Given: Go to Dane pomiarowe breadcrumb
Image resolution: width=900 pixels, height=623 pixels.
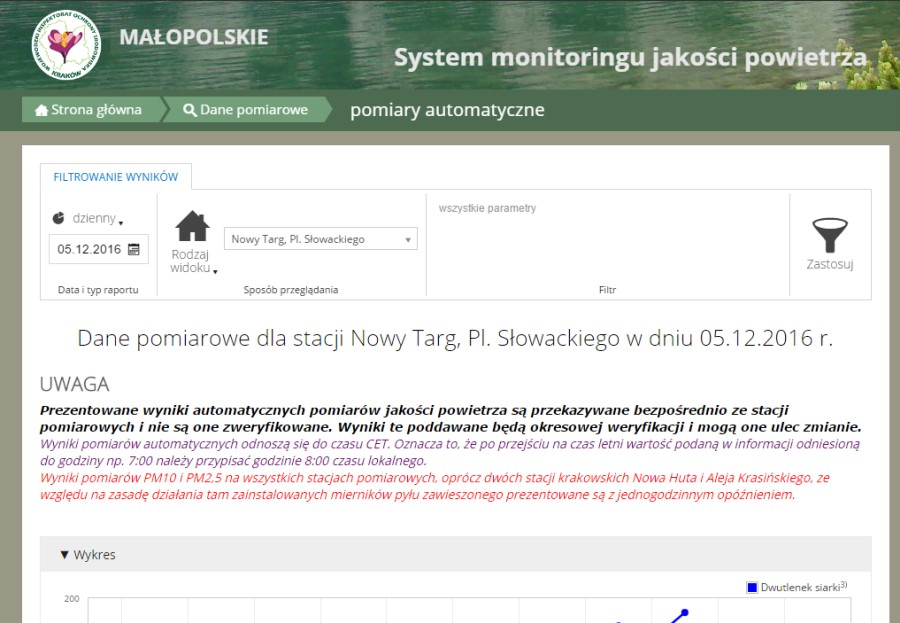Looking at the screenshot, I should pos(247,110).
